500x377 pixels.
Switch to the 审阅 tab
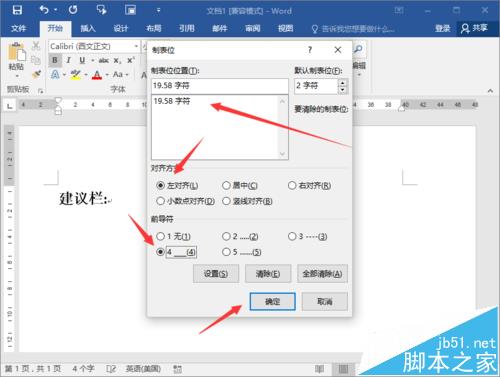(x=253, y=28)
